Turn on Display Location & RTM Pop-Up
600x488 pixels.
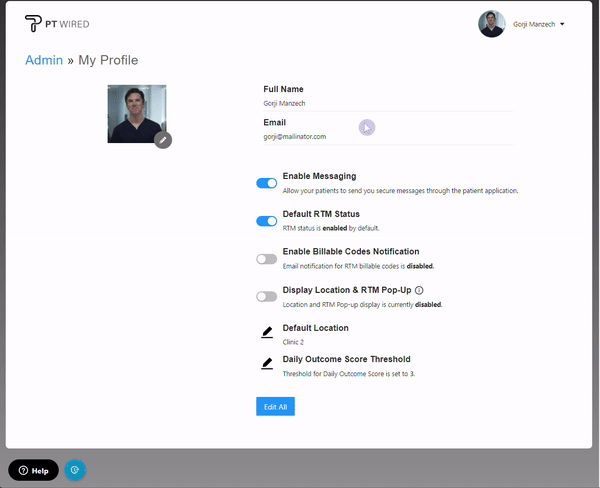[x=267, y=297]
